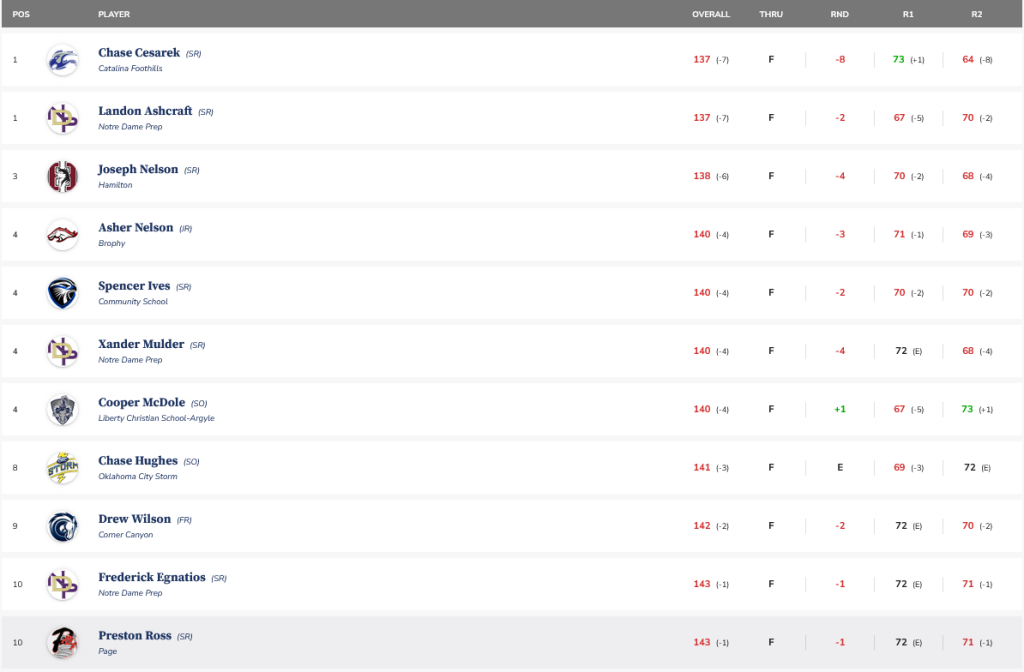Screen dimensions: 1024x672
Task: Click Community School logo beside Spencer Ives
Action: (x=62, y=293)
